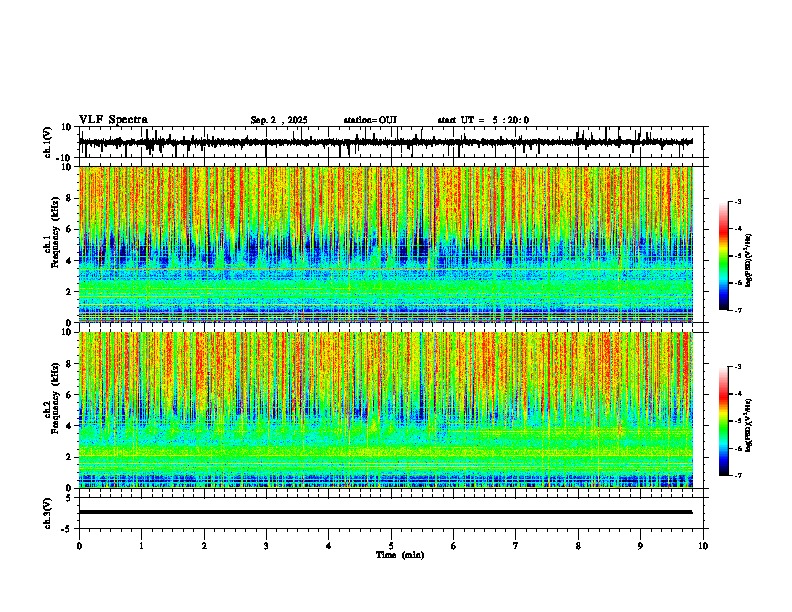
Task: Click the ch.2 spectrogram "8" kHz tick label
Action: [70, 364]
